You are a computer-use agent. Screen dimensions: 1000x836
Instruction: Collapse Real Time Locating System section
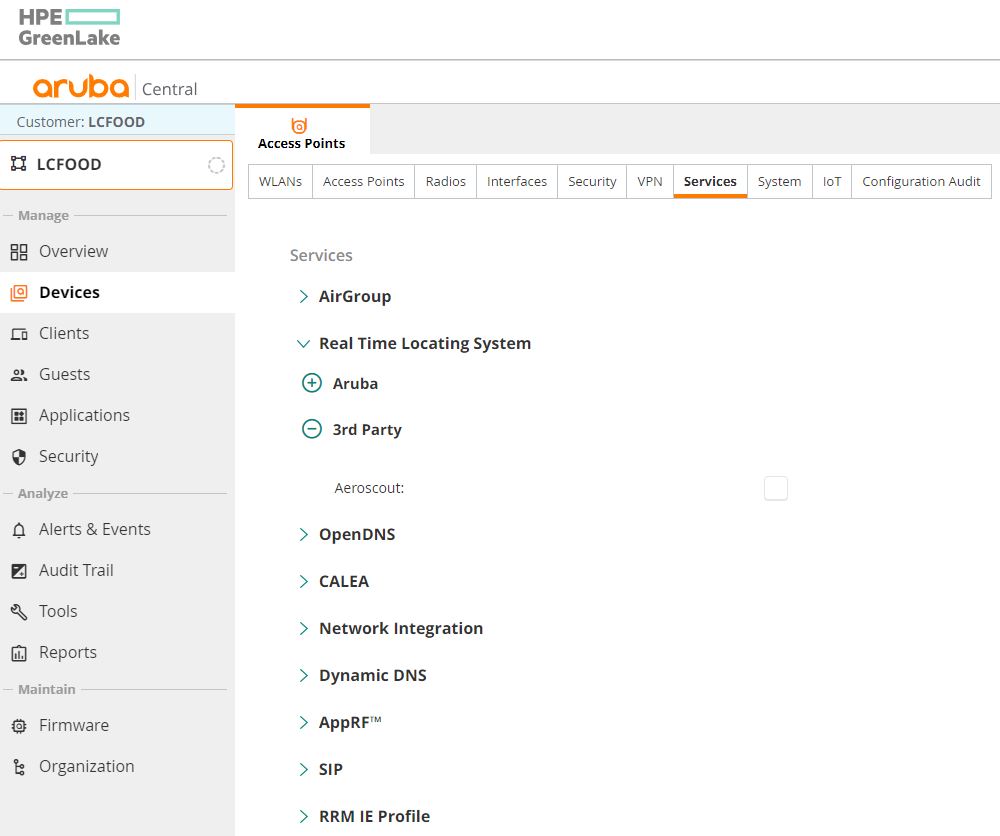click(x=303, y=344)
